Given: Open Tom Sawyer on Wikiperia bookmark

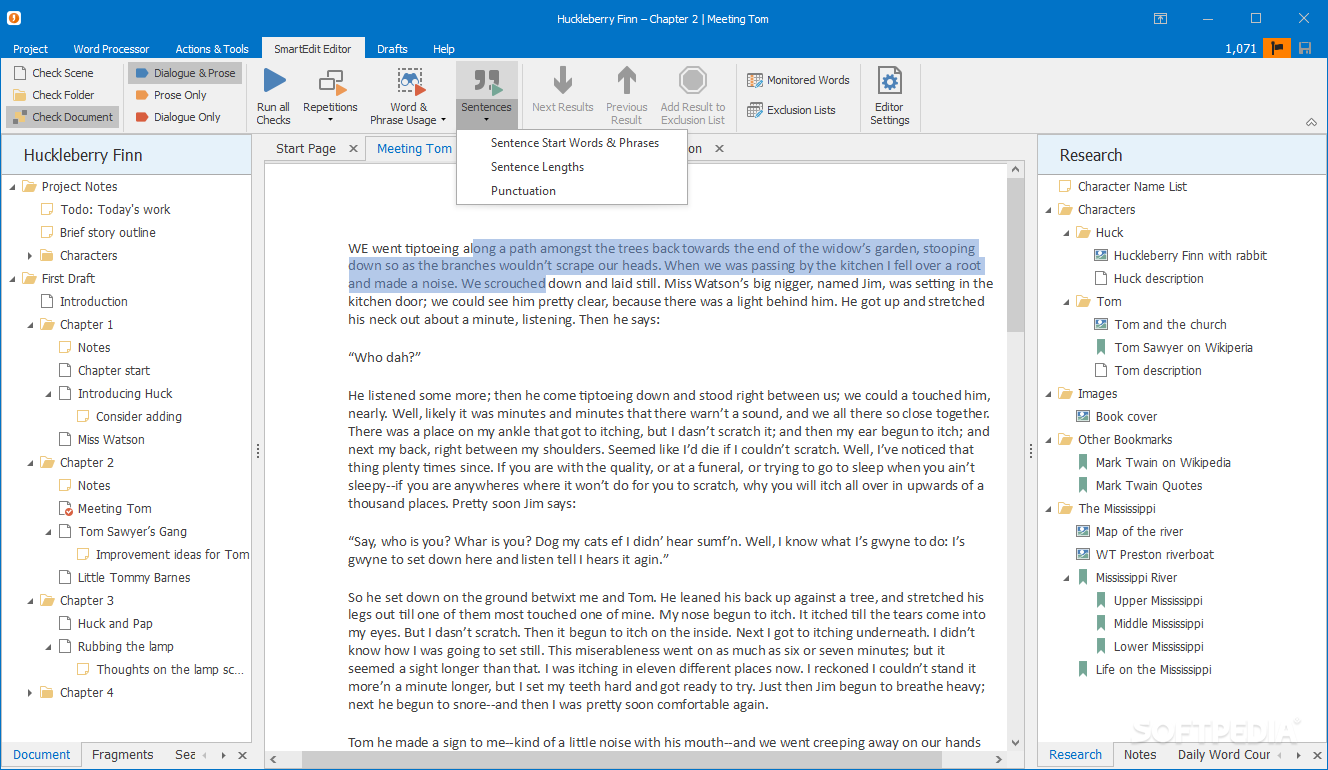Looking at the screenshot, I should click(x=1174, y=348).
